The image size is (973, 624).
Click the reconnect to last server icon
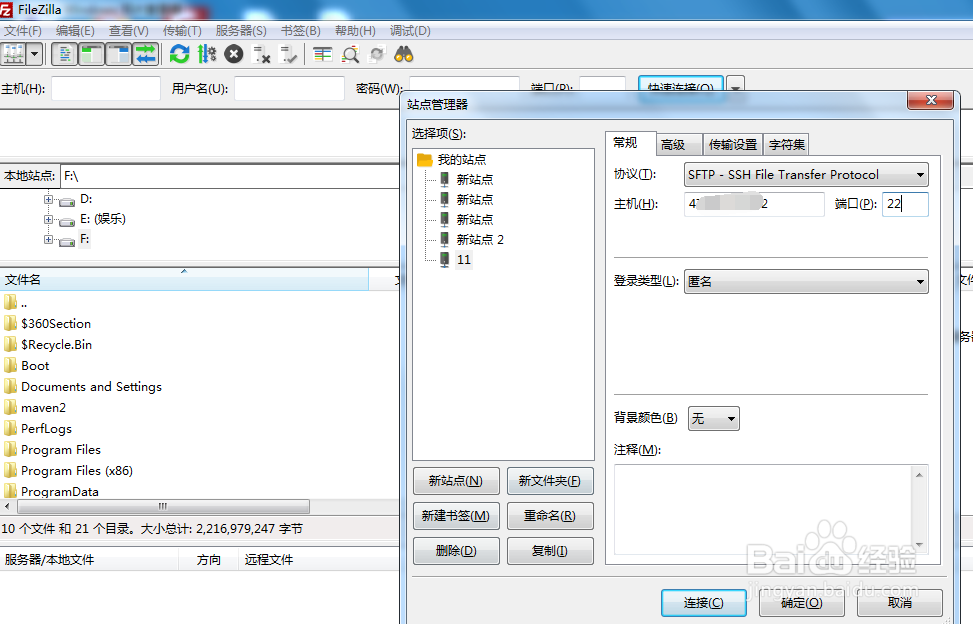(x=288, y=55)
